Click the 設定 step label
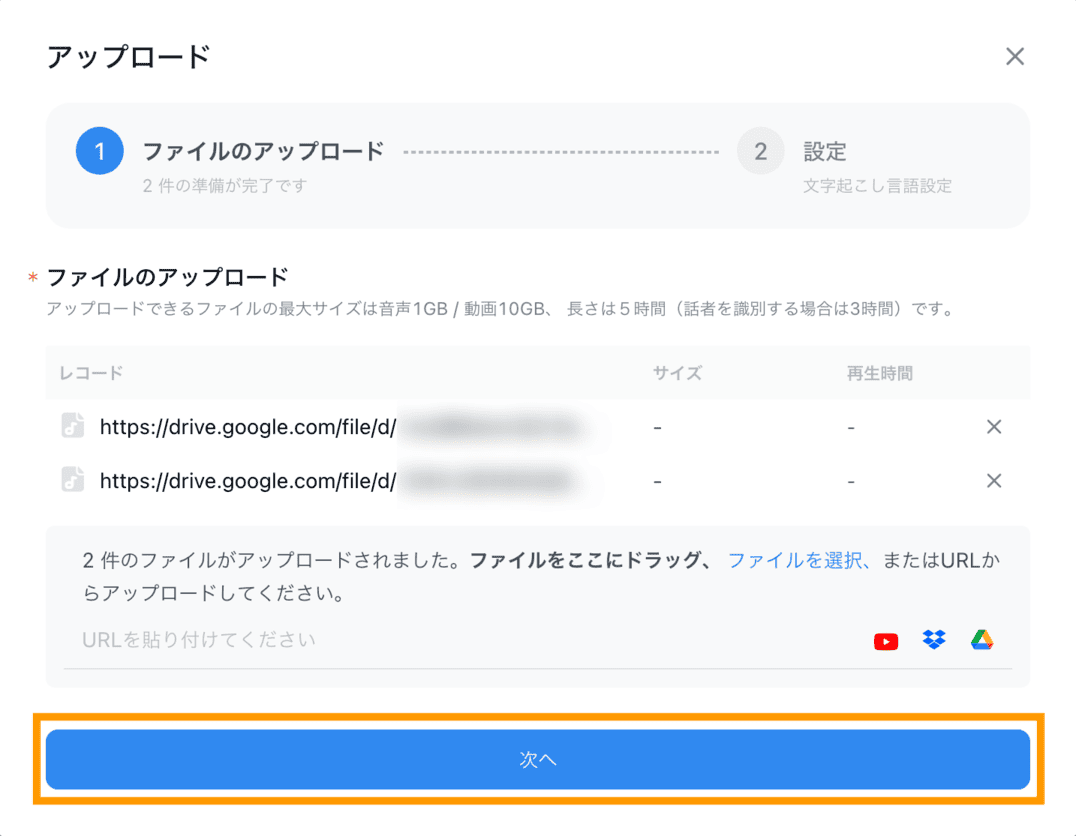 (825, 152)
